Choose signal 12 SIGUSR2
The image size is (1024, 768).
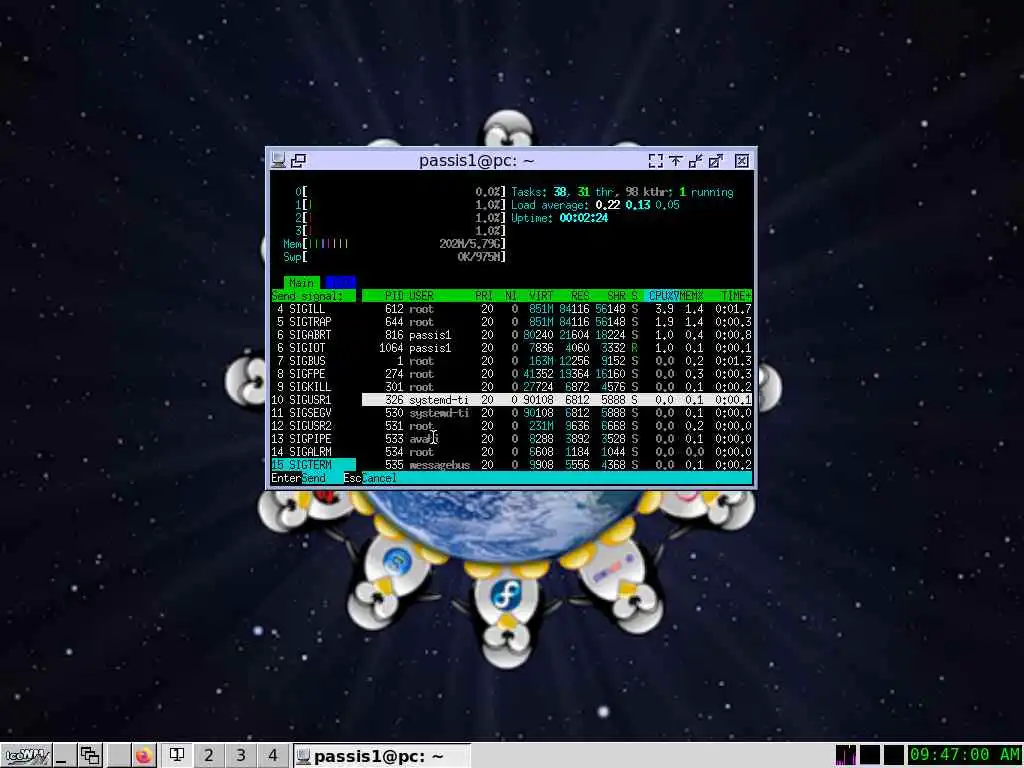click(x=313, y=426)
